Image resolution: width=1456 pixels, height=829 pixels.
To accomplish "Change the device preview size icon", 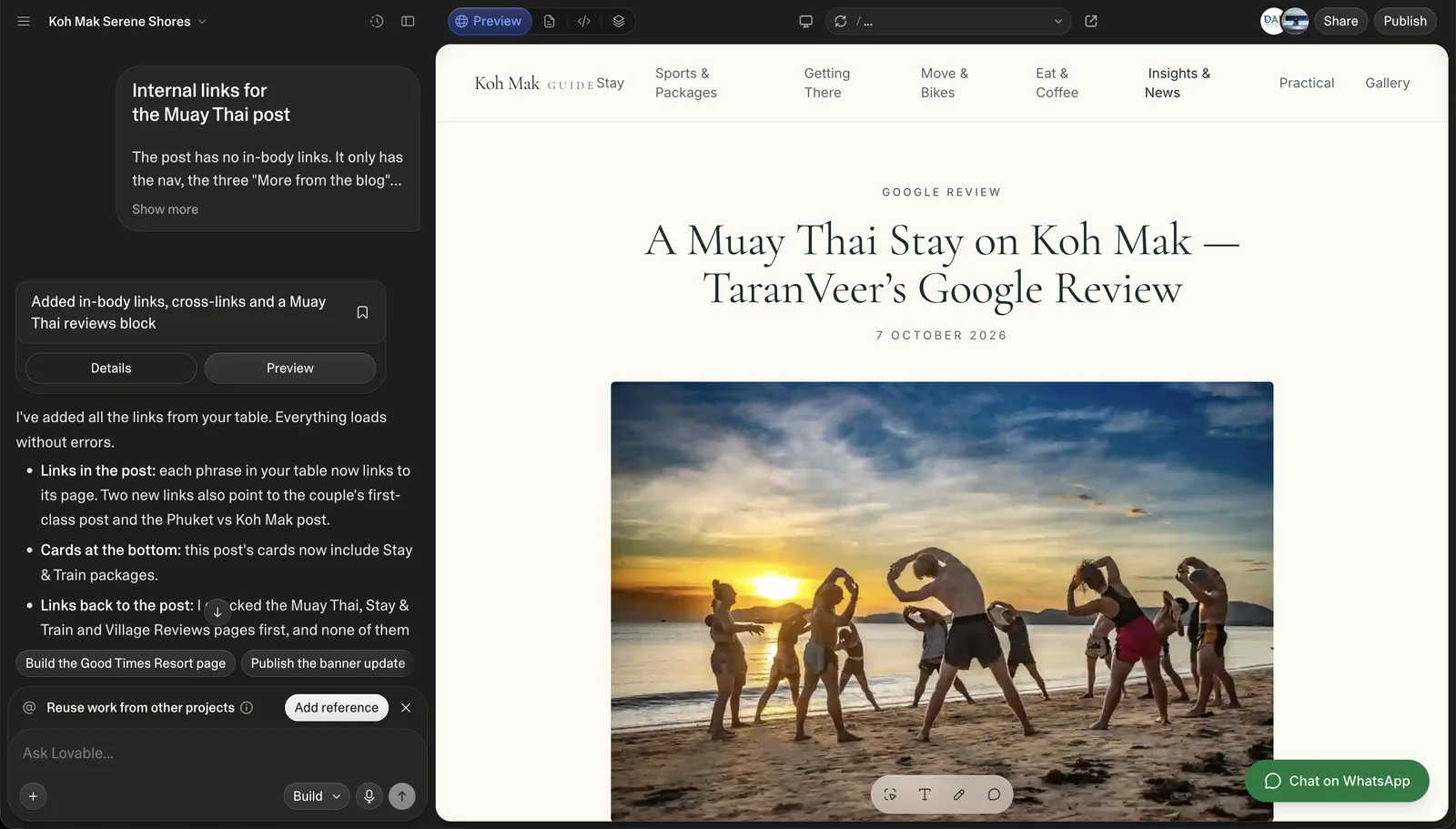I will point(805,21).
